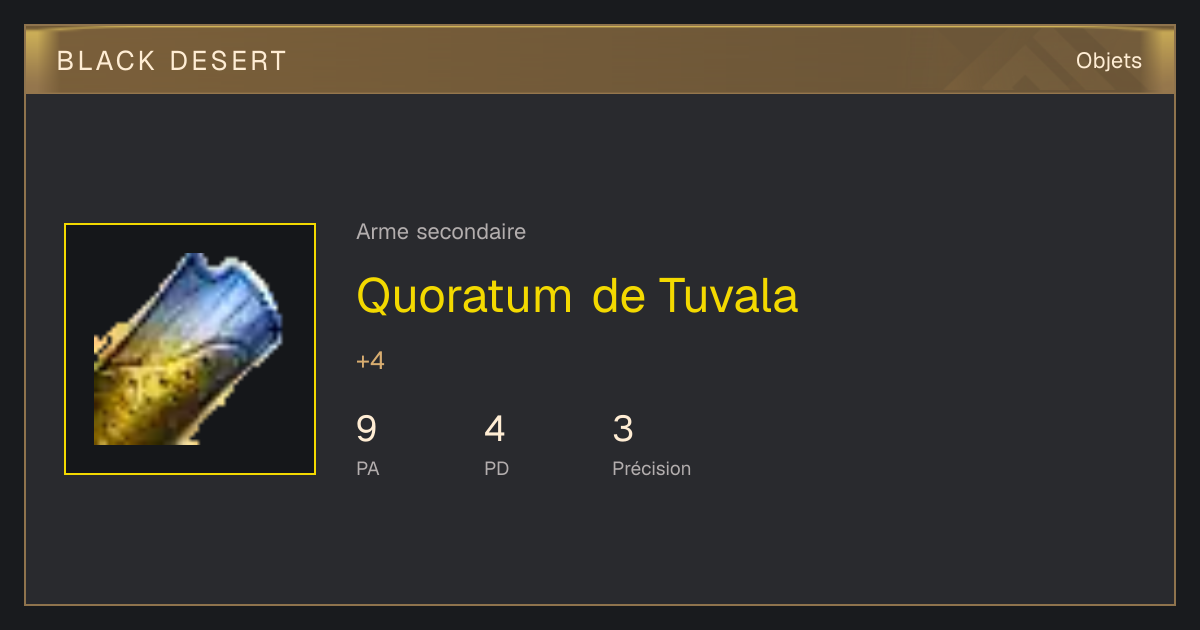Click the BLACK DESERT header title

[172, 61]
